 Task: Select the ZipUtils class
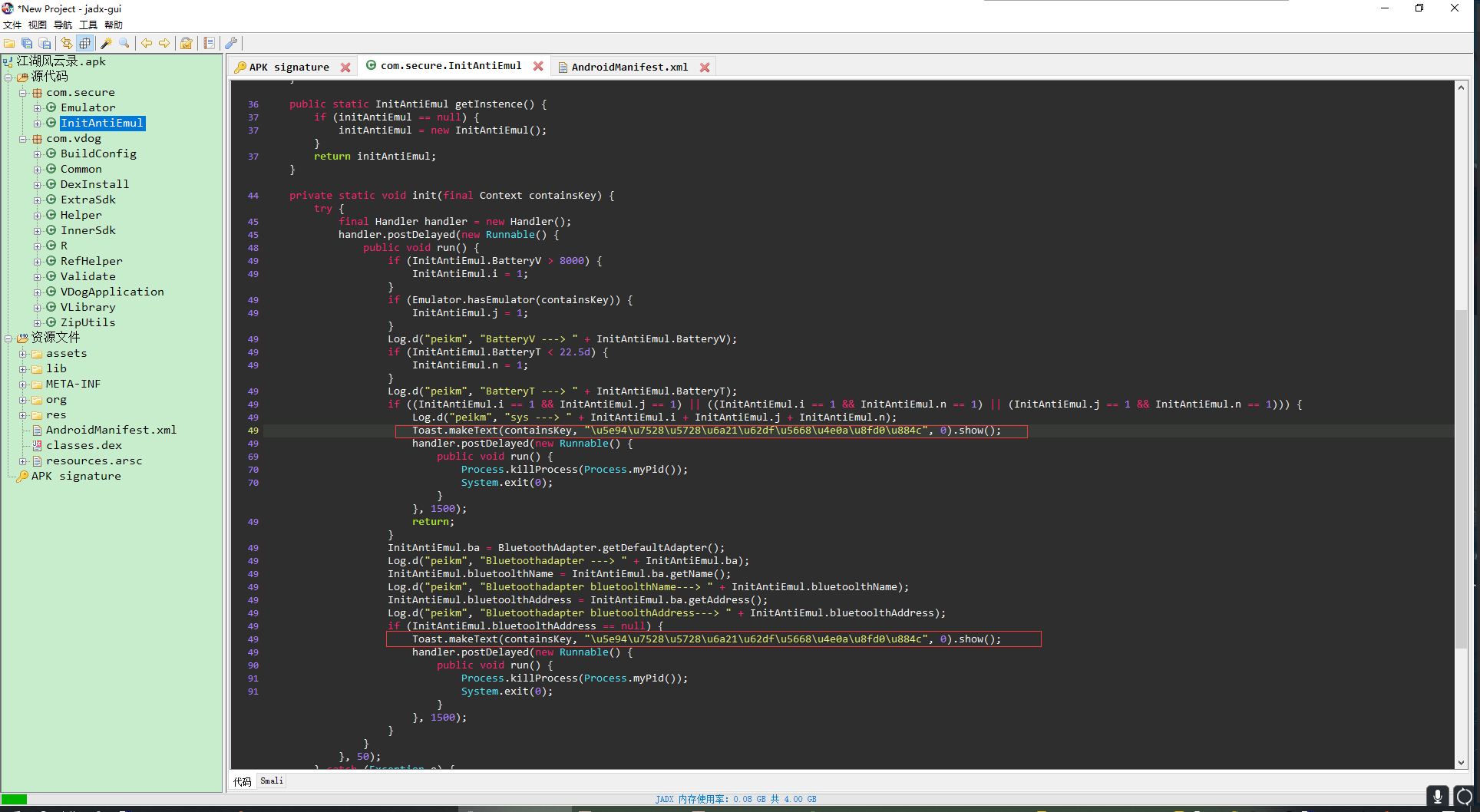[x=88, y=322]
